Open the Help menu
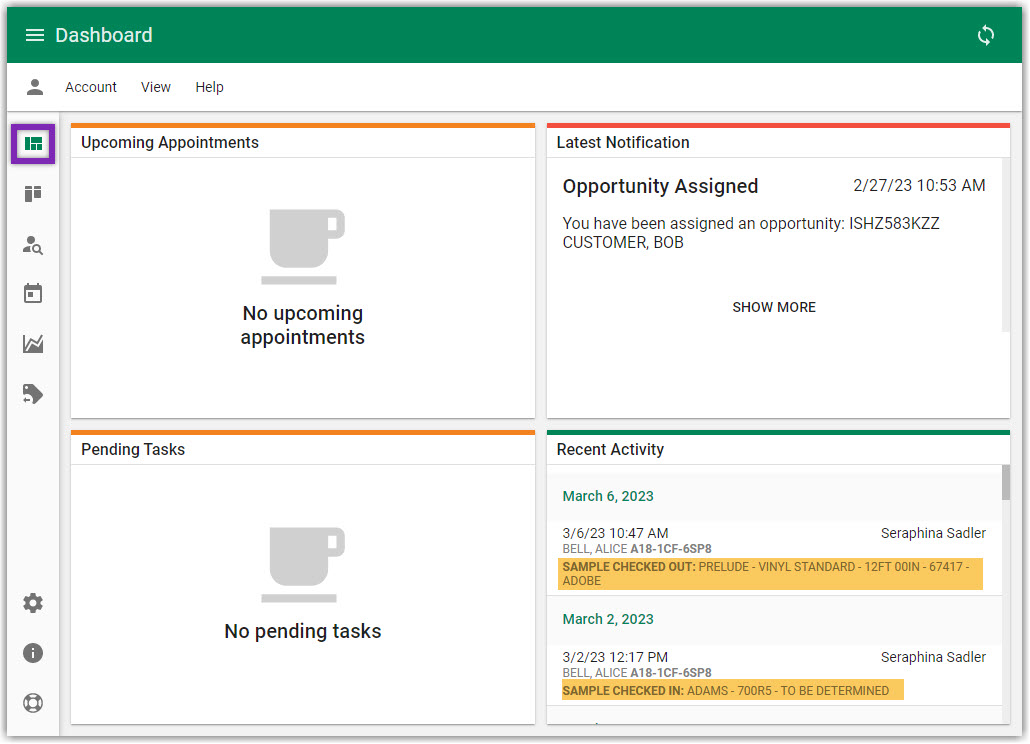 209,87
